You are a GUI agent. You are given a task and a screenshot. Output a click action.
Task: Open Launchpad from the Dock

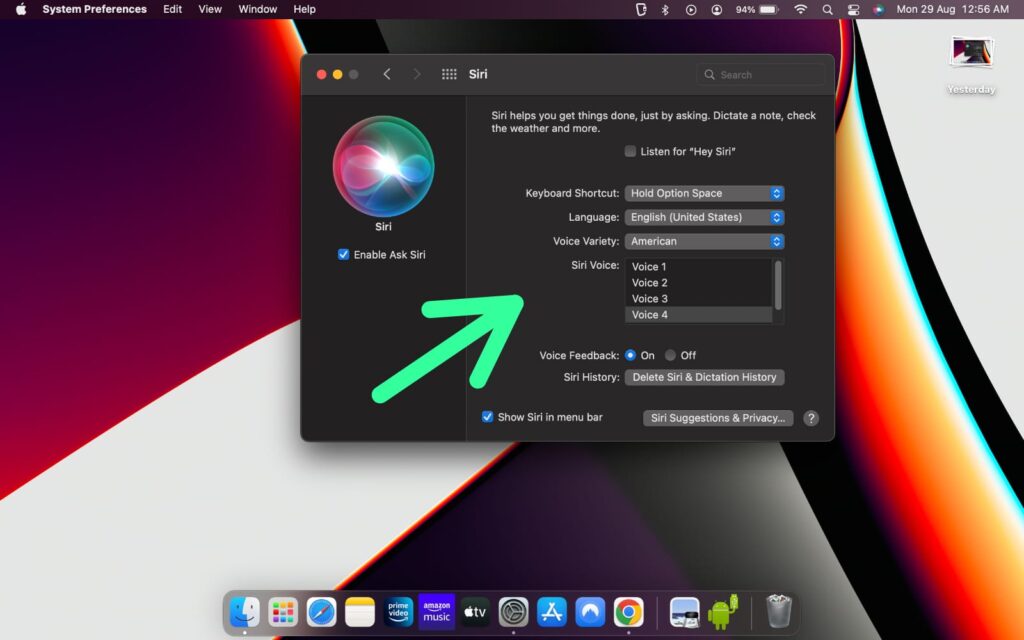(283, 612)
